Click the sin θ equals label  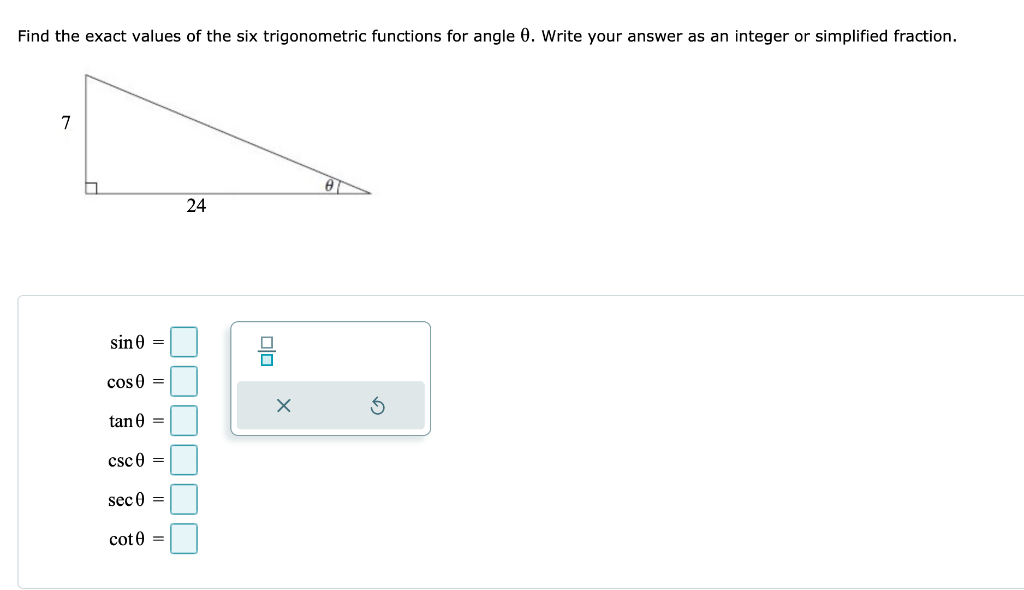pos(134,341)
